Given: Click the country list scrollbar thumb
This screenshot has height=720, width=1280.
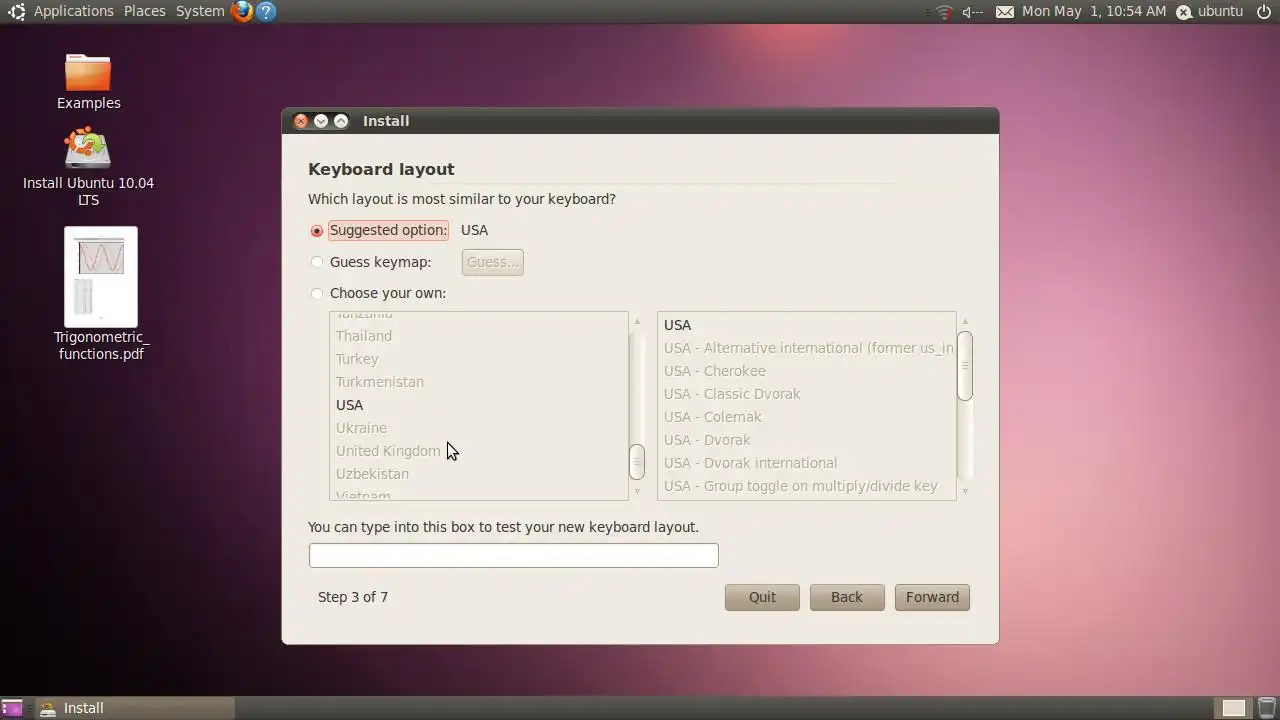Looking at the screenshot, I should coord(637,462).
